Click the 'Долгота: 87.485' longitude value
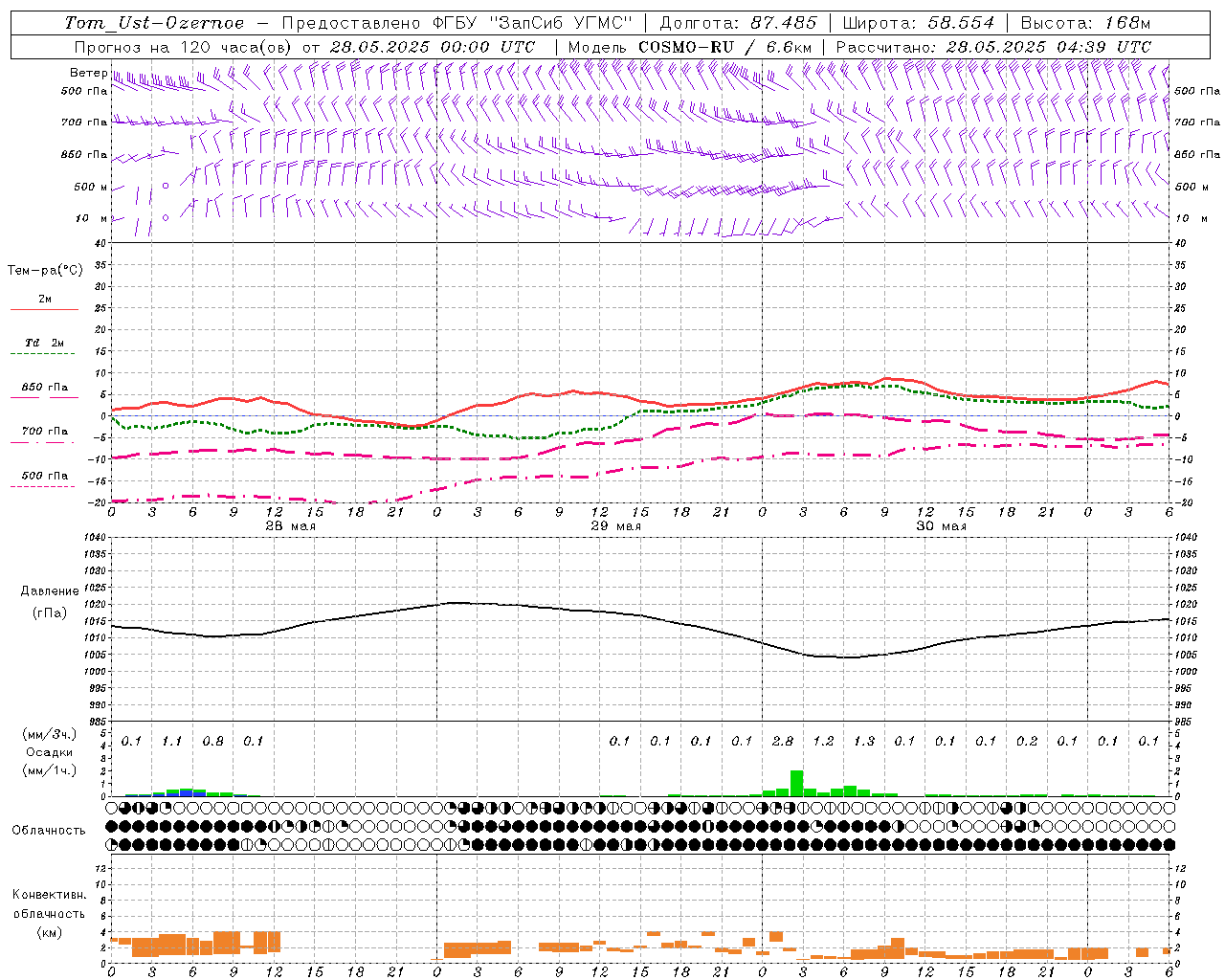 [739, 23]
